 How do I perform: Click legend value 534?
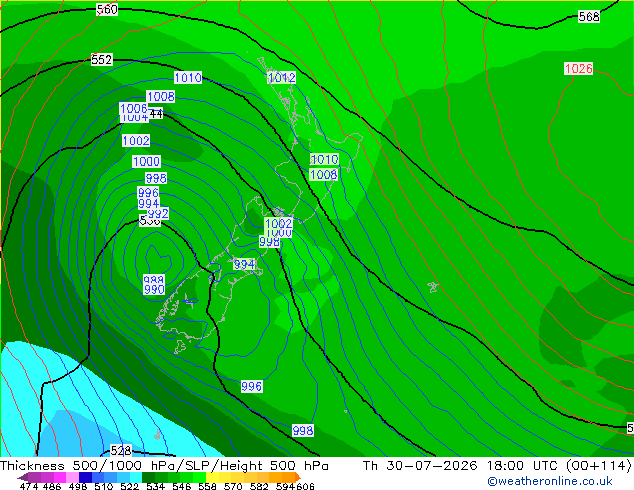click(155, 486)
